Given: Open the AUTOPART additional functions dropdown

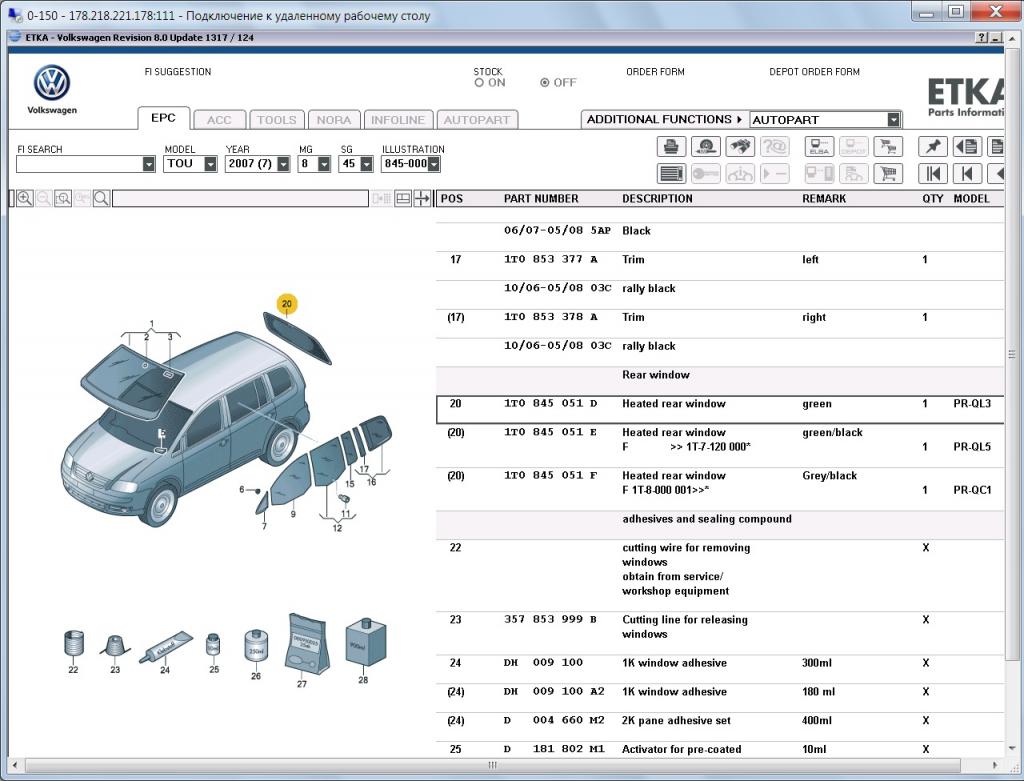Looking at the screenshot, I should 893,120.
